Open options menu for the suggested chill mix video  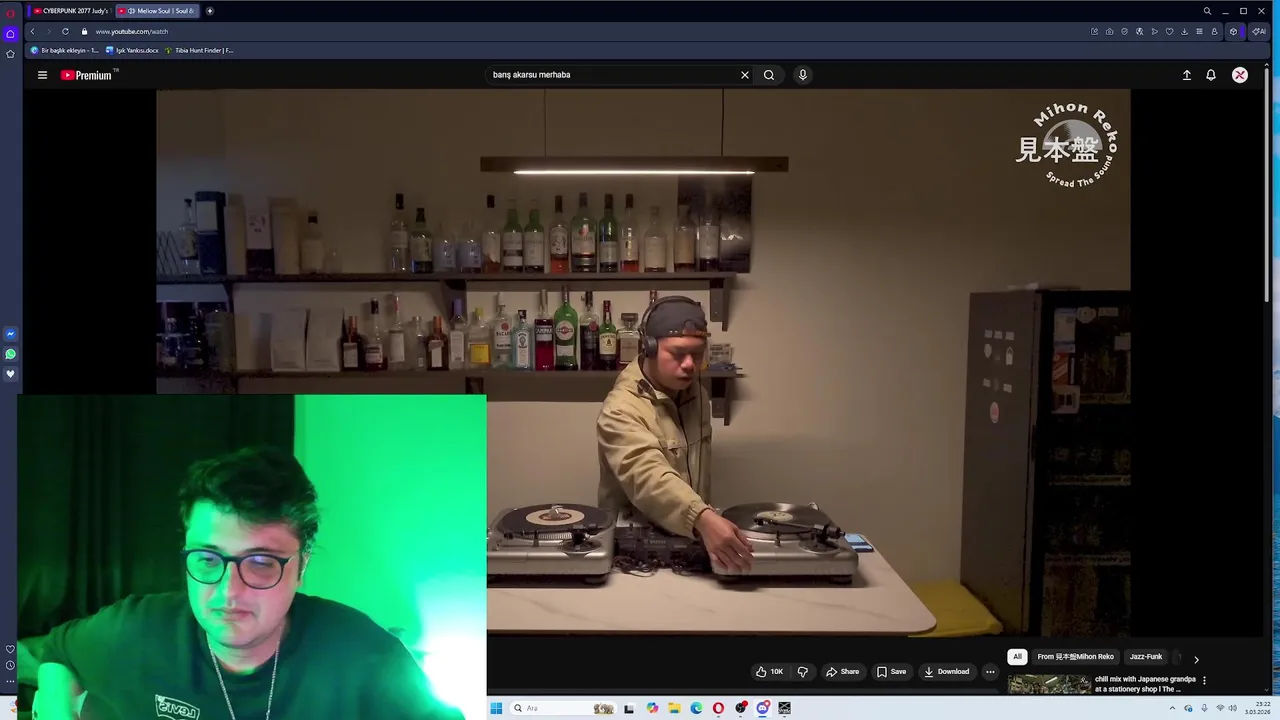[1204, 680]
